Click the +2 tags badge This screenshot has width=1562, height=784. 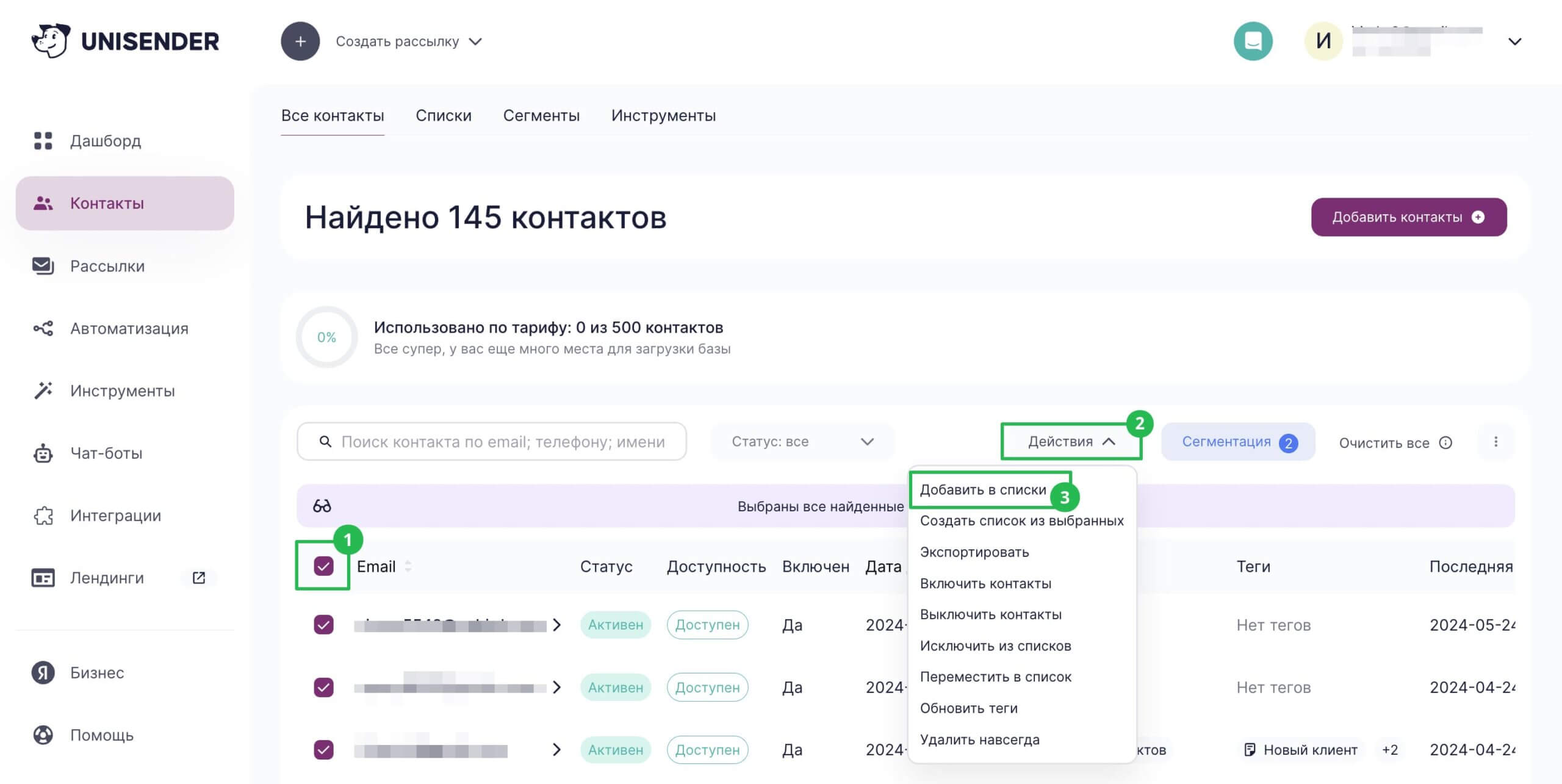click(1389, 749)
